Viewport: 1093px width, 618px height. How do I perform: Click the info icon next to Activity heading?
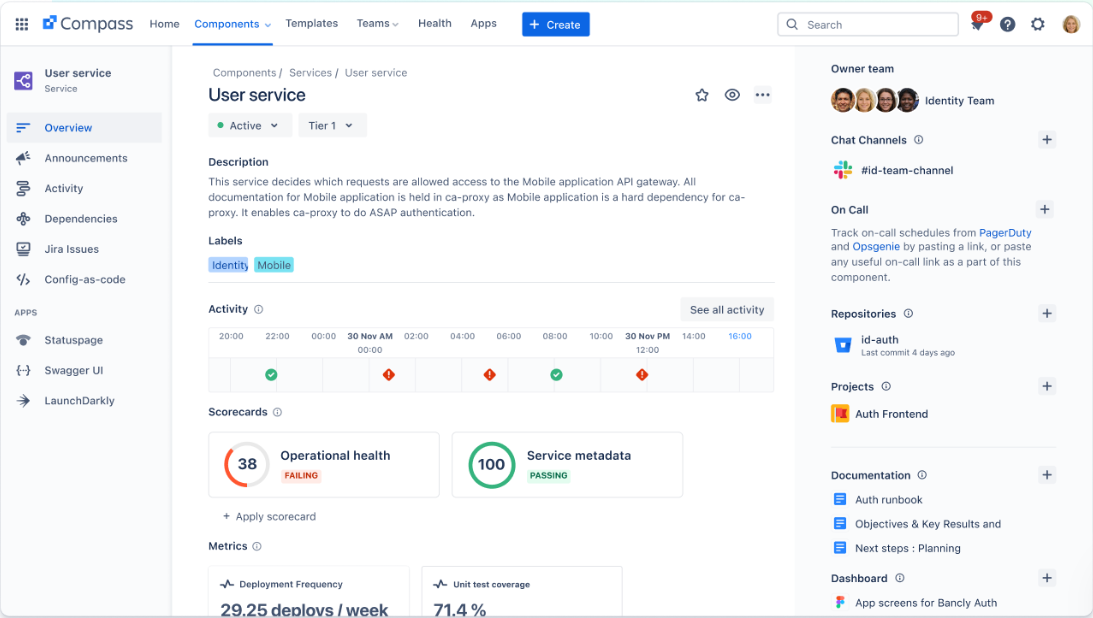259,309
